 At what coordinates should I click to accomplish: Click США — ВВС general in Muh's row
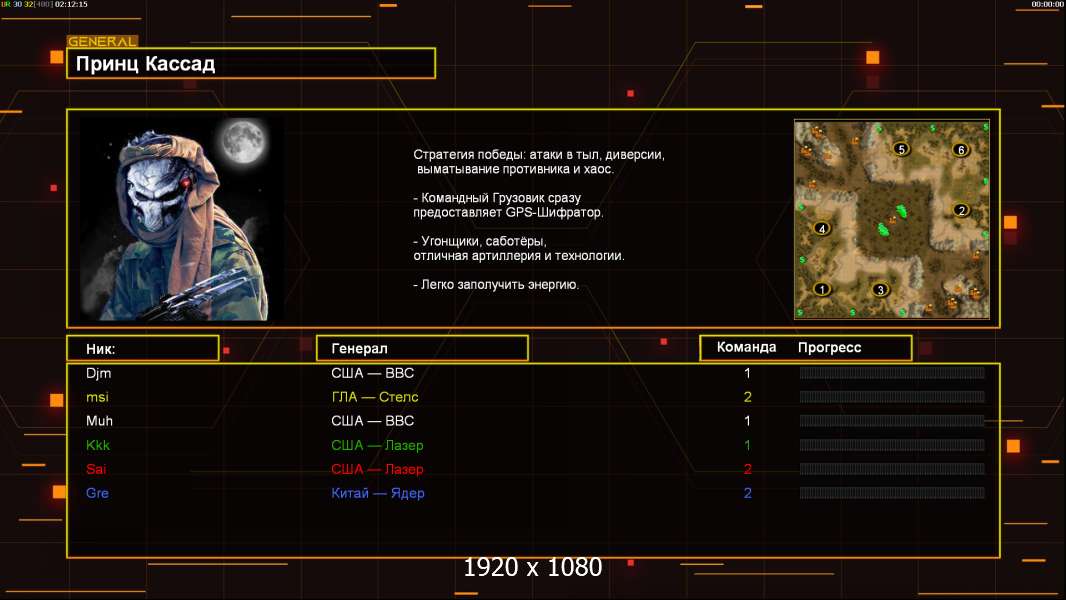(x=373, y=421)
